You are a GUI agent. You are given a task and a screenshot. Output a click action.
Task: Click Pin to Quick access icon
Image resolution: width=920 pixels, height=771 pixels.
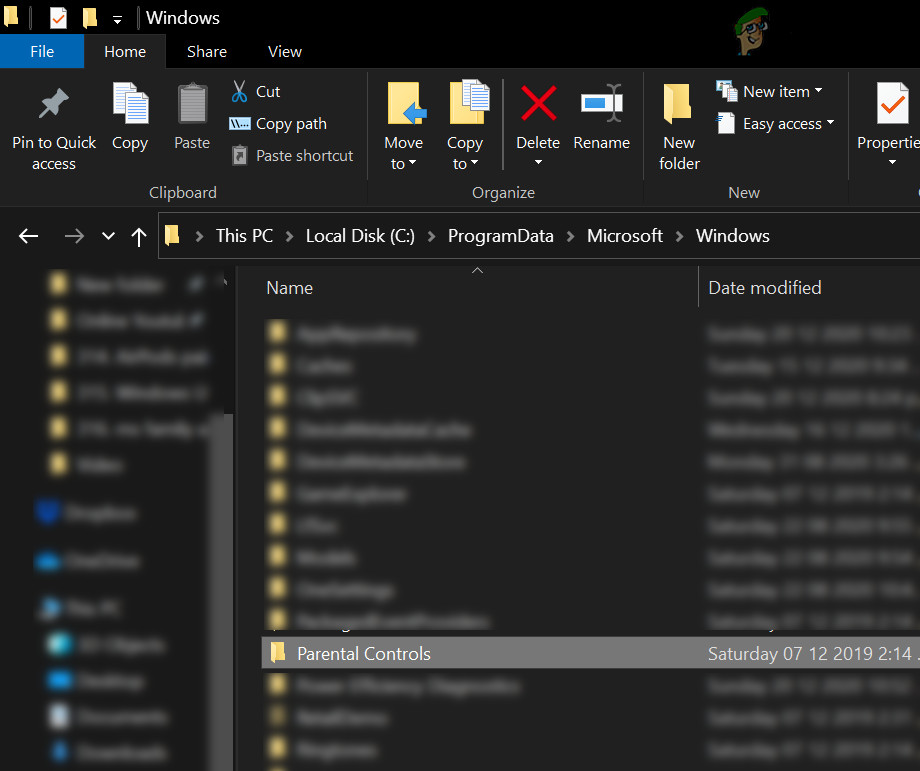tap(53, 104)
